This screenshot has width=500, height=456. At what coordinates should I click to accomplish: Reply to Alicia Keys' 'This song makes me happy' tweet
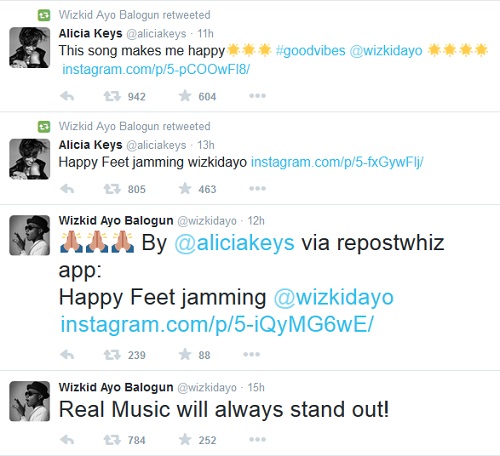[67, 96]
